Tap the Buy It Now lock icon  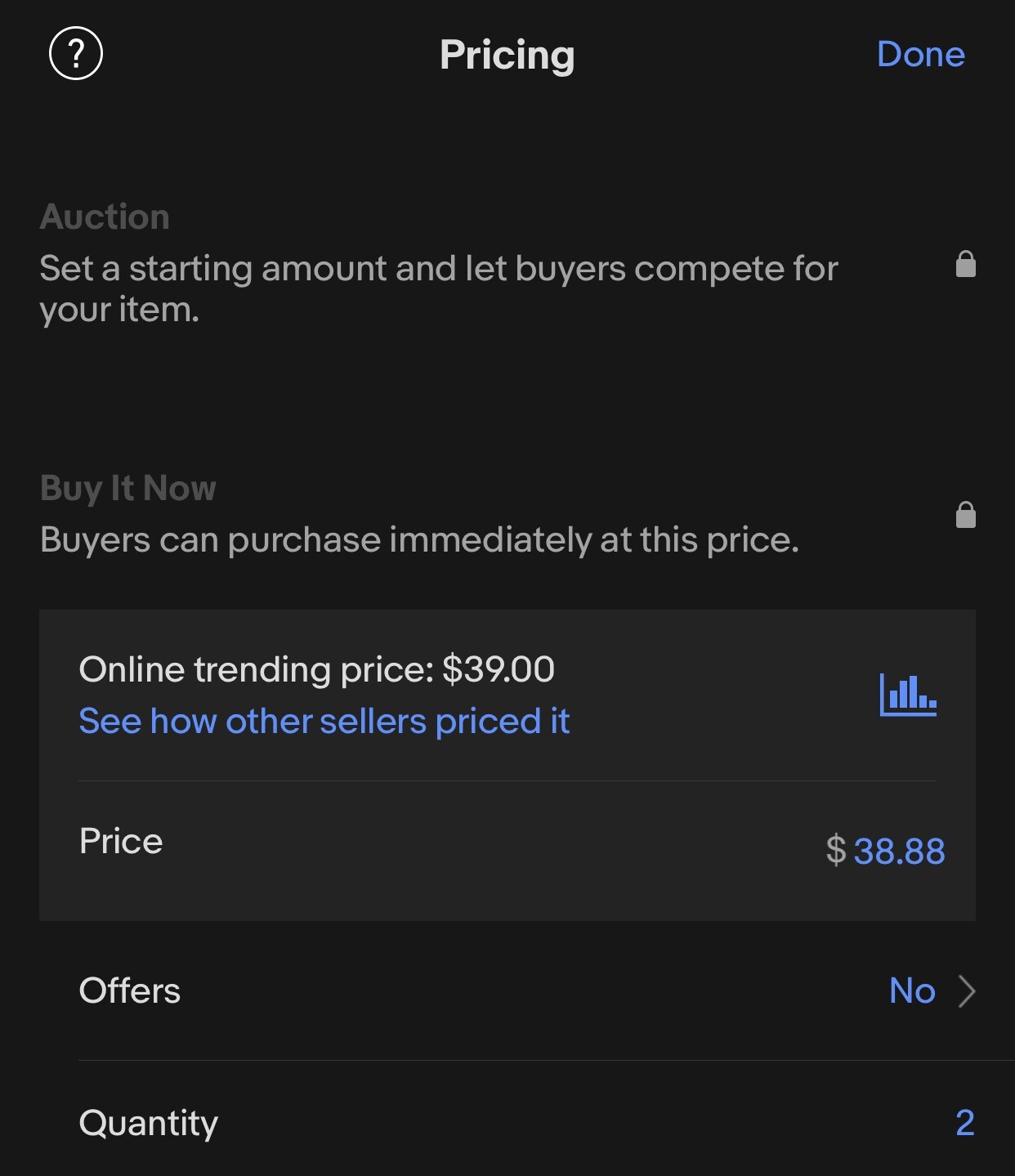pos(966,515)
